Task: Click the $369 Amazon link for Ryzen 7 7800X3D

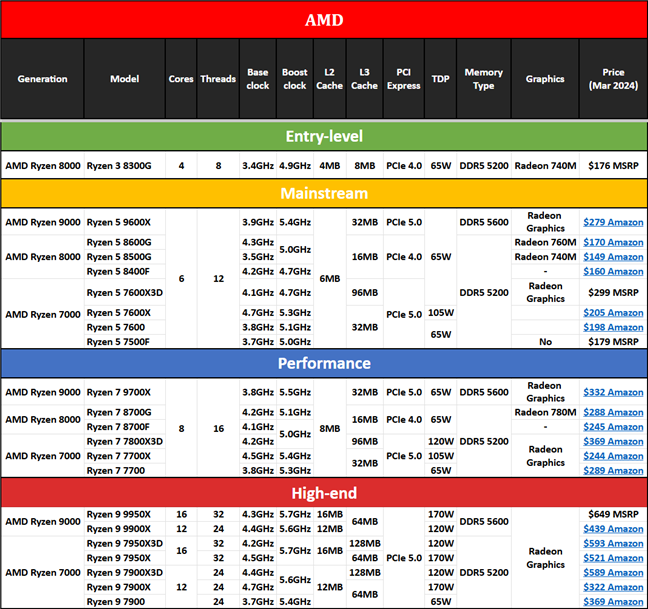Action: (x=613, y=441)
